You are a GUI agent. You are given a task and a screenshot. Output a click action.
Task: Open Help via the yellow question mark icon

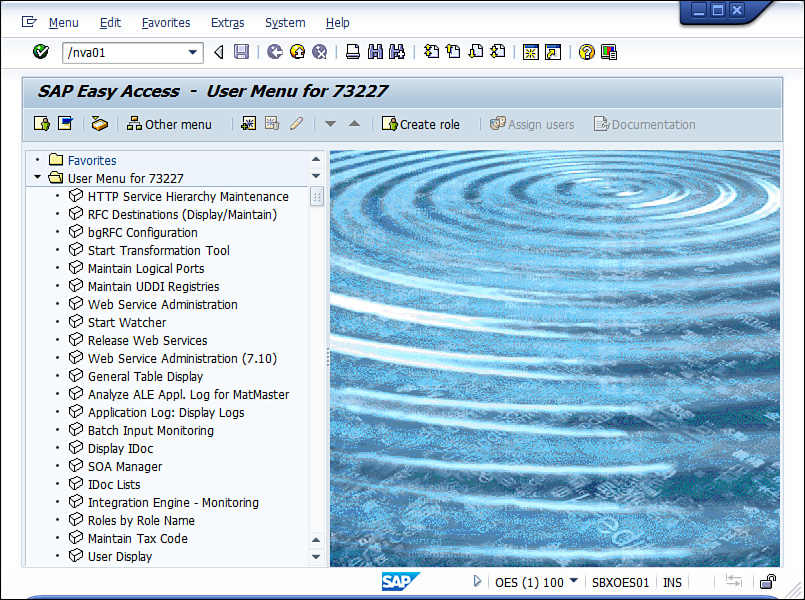click(586, 52)
